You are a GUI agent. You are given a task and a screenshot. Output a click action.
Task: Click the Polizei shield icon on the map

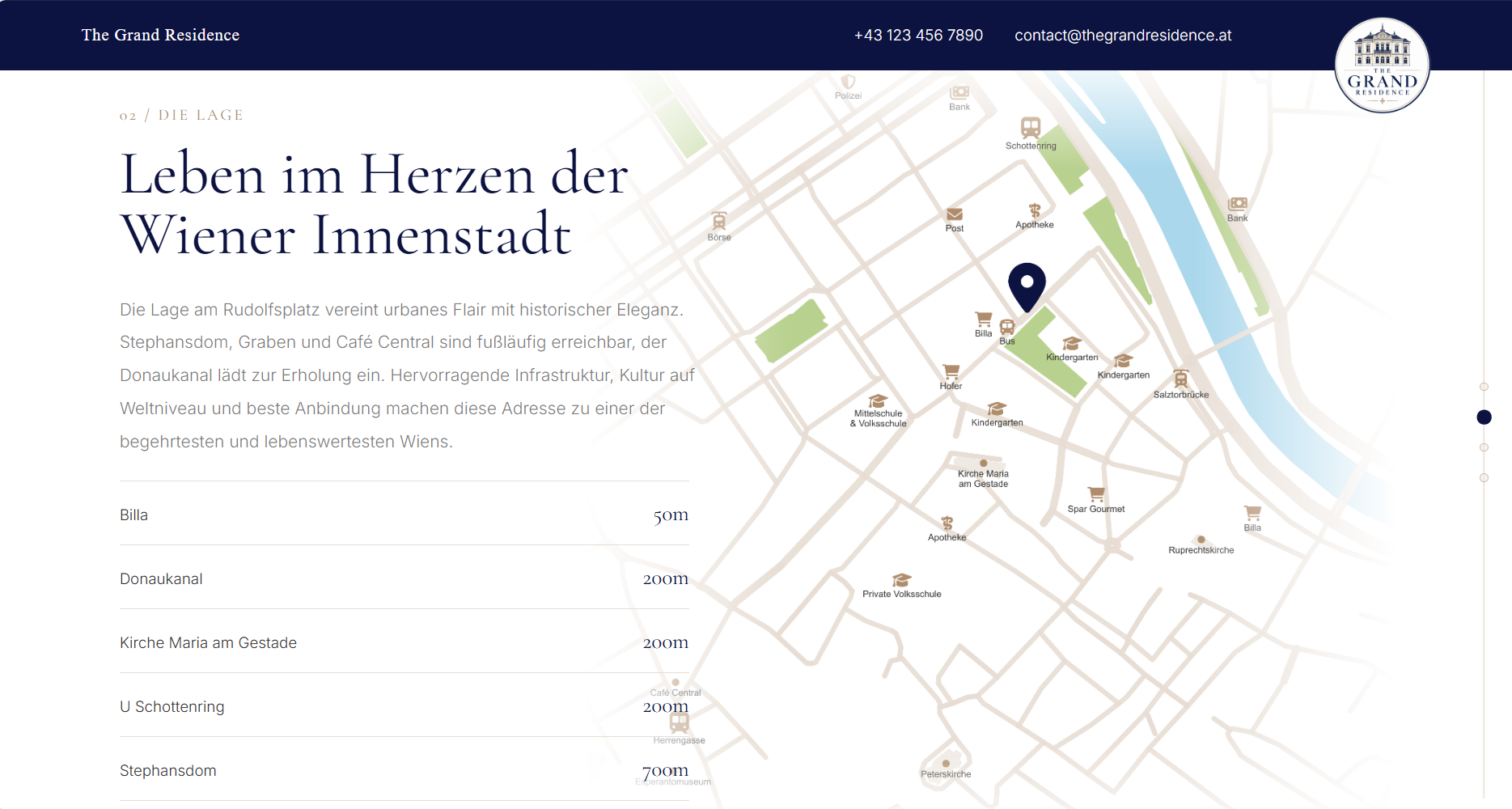848,82
